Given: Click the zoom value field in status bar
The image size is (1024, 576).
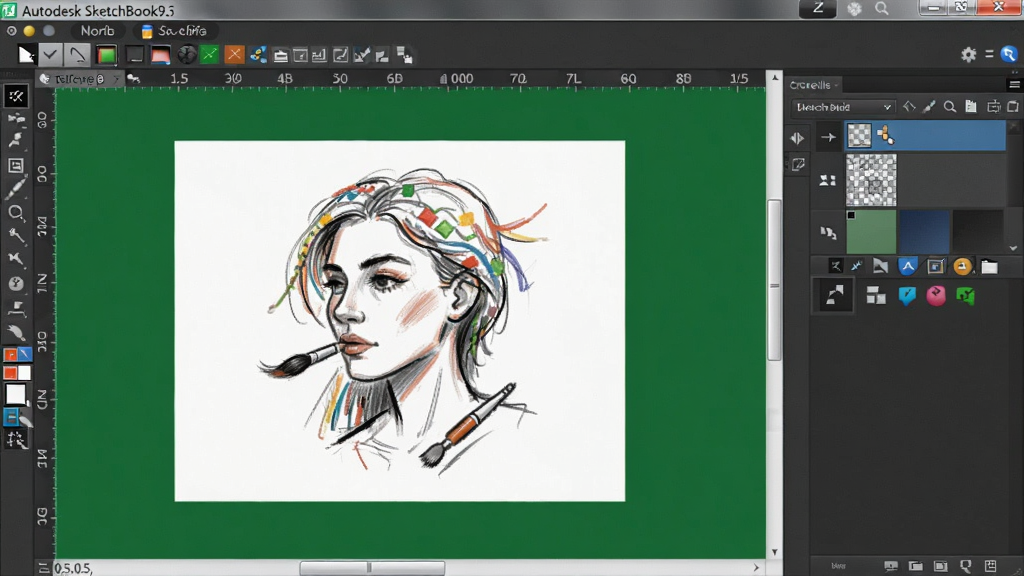Looking at the screenshot, I should point(73,569).
